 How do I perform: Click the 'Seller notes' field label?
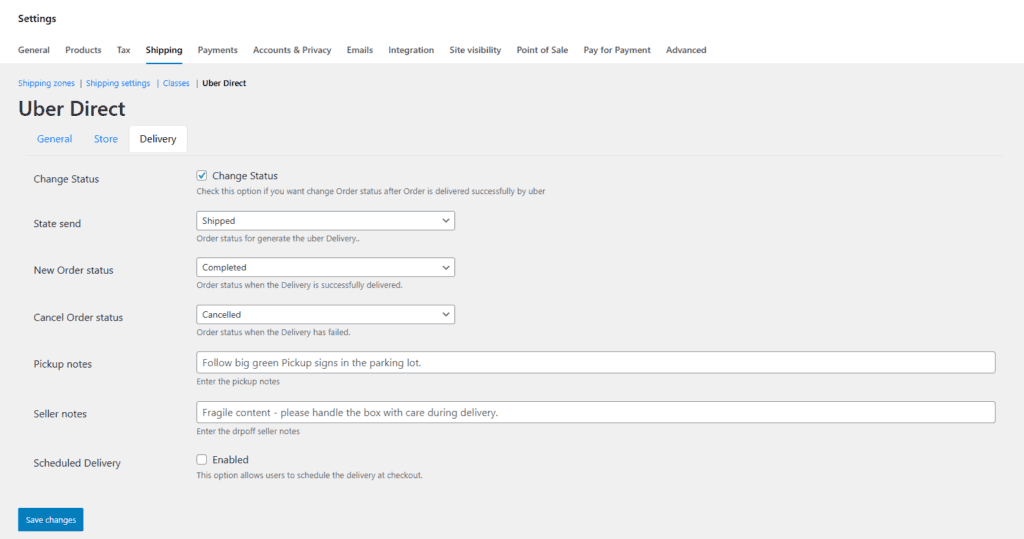60,414
